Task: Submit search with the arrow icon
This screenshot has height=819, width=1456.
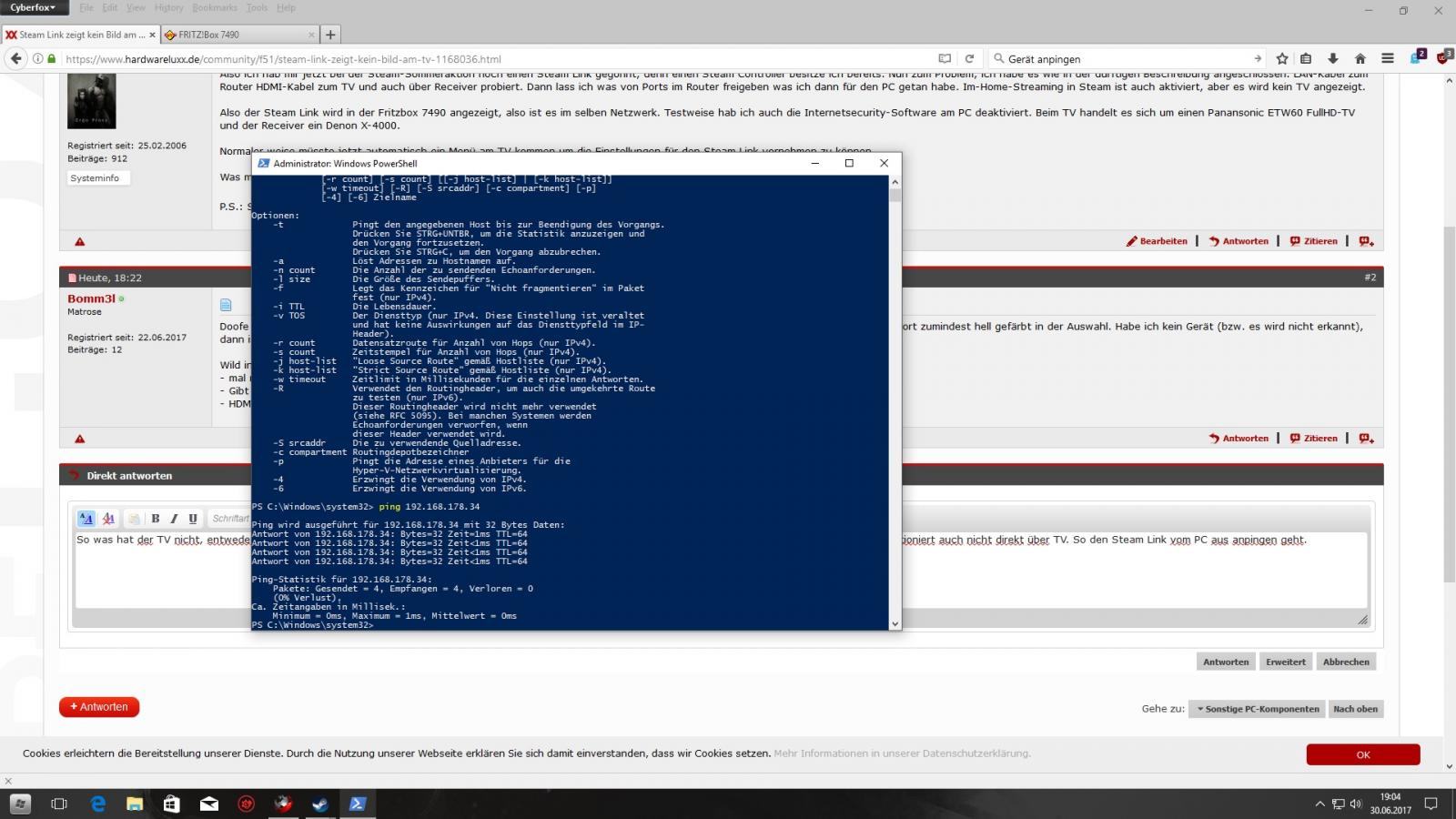Action: 1258,58
